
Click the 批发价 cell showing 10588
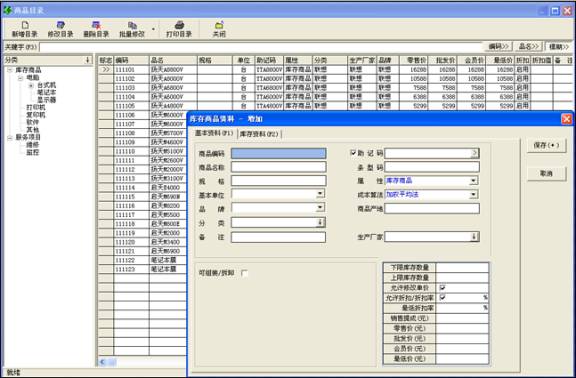(442, 79)
